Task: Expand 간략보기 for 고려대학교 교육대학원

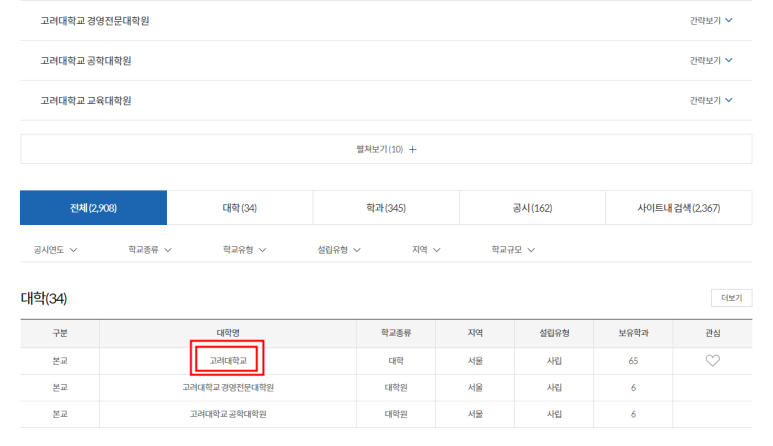Action: click(711, 100)
